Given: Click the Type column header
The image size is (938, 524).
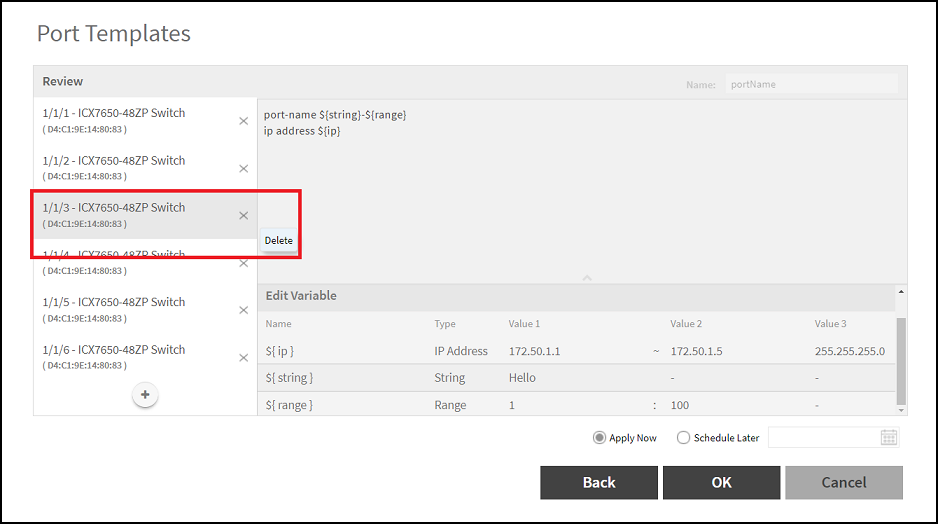Looking at the screenshot, I should [x=444, y=324].
